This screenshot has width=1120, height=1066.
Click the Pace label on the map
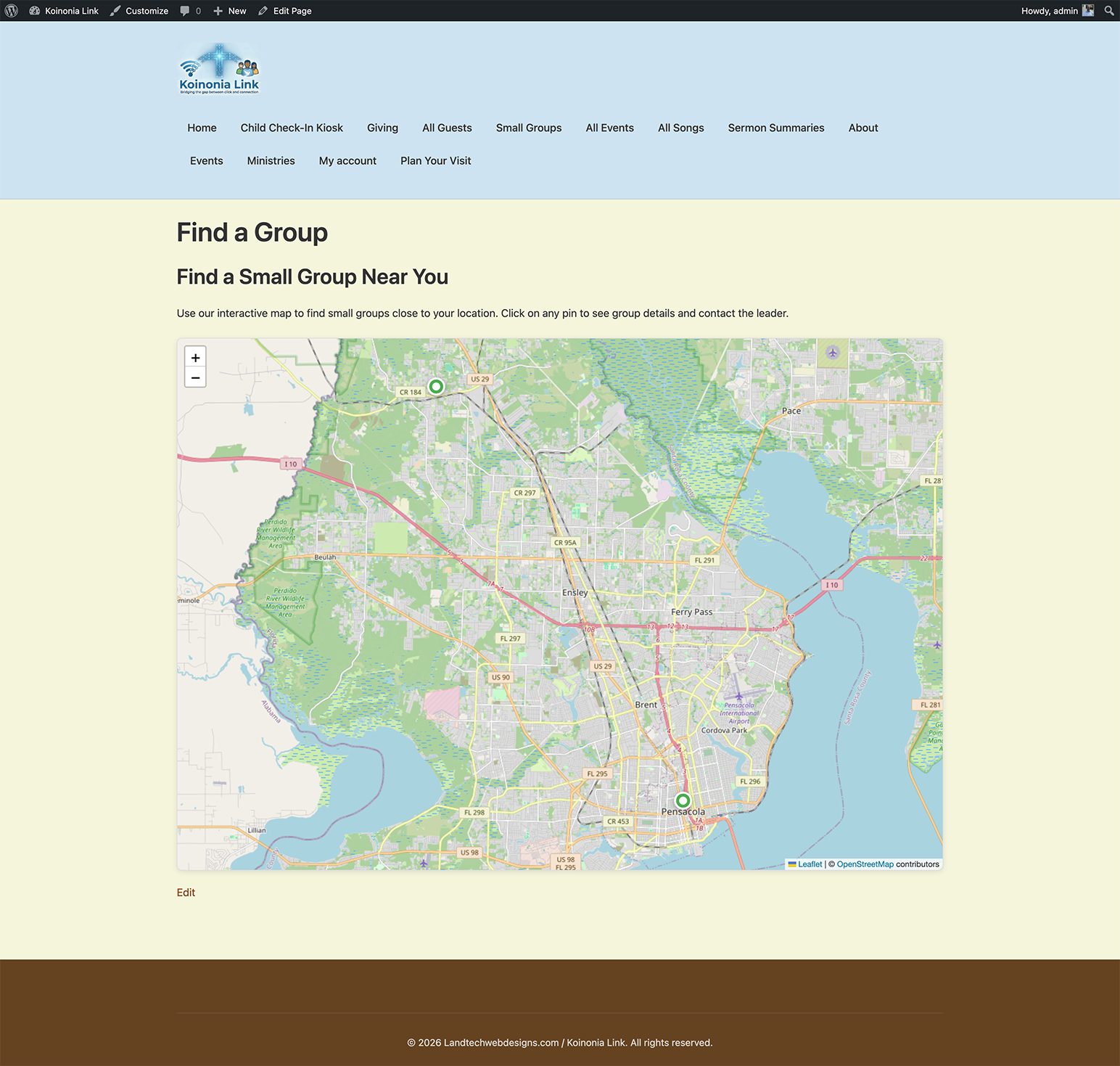[791, 411]
